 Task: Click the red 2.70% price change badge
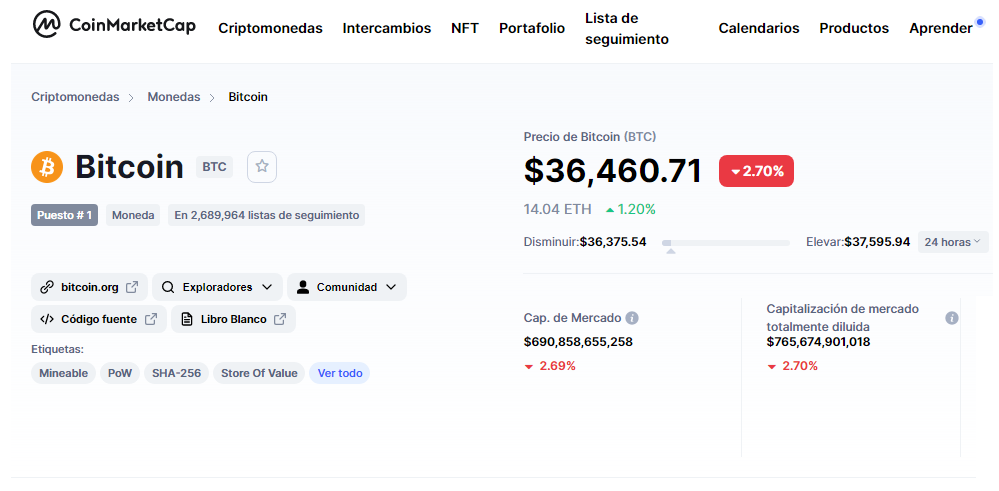click(x=756, y=171)
